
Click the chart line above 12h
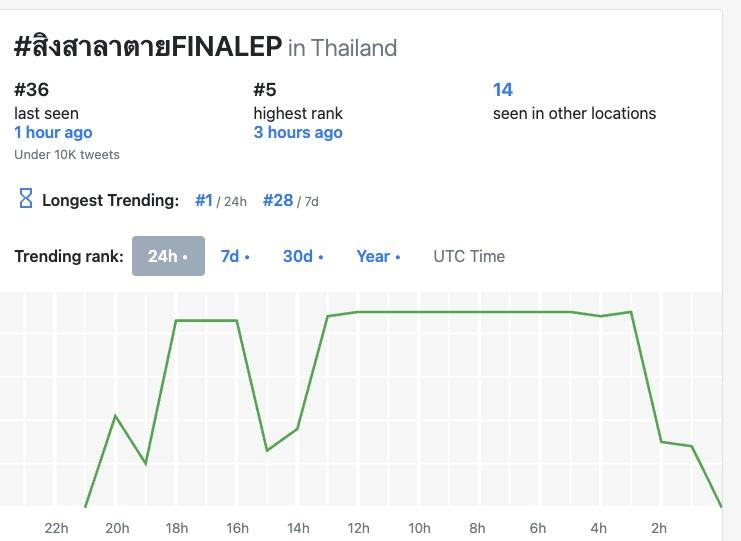[358, 312]
